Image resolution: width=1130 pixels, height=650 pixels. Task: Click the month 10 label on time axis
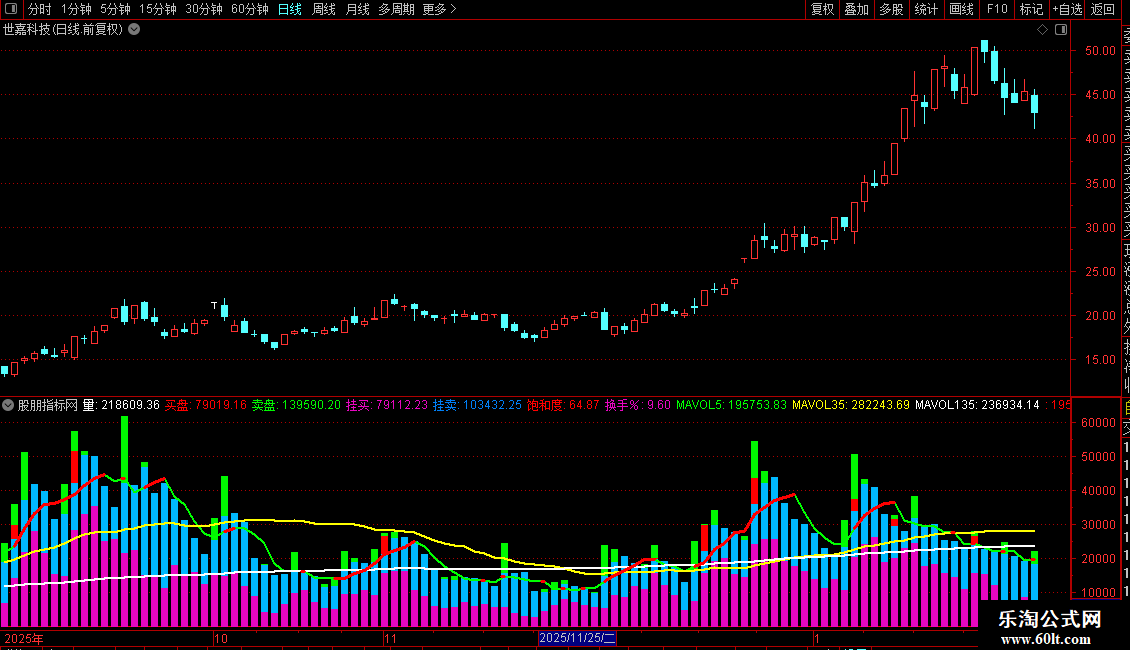tap(221, 638)
